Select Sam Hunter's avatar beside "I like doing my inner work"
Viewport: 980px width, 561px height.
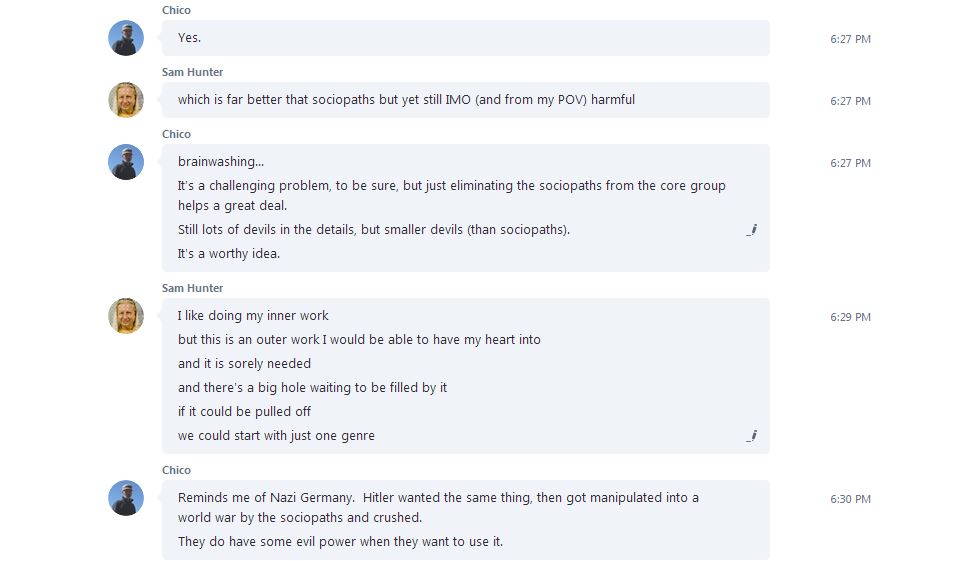[126, 316]
